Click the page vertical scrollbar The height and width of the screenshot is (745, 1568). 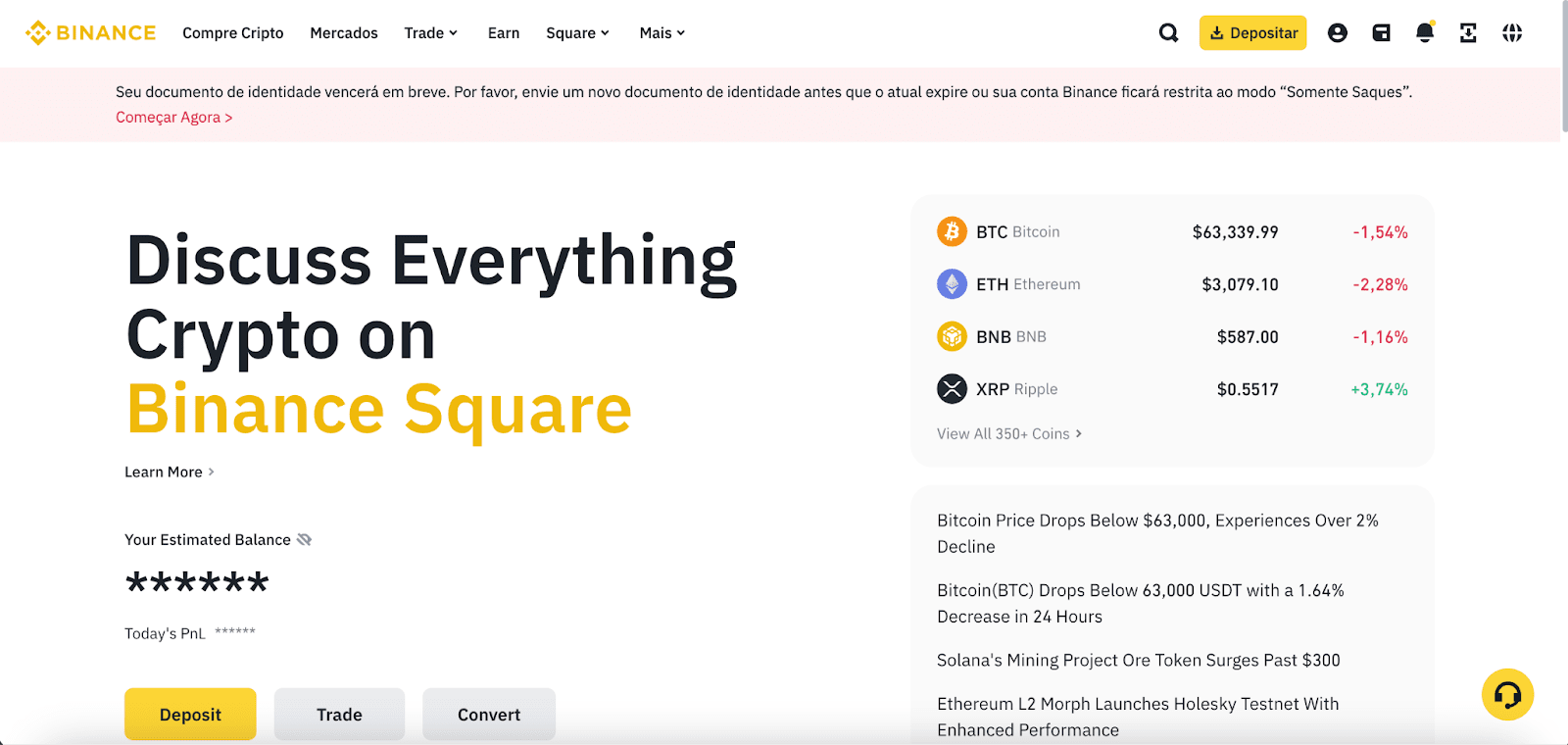click(1564, 69)
